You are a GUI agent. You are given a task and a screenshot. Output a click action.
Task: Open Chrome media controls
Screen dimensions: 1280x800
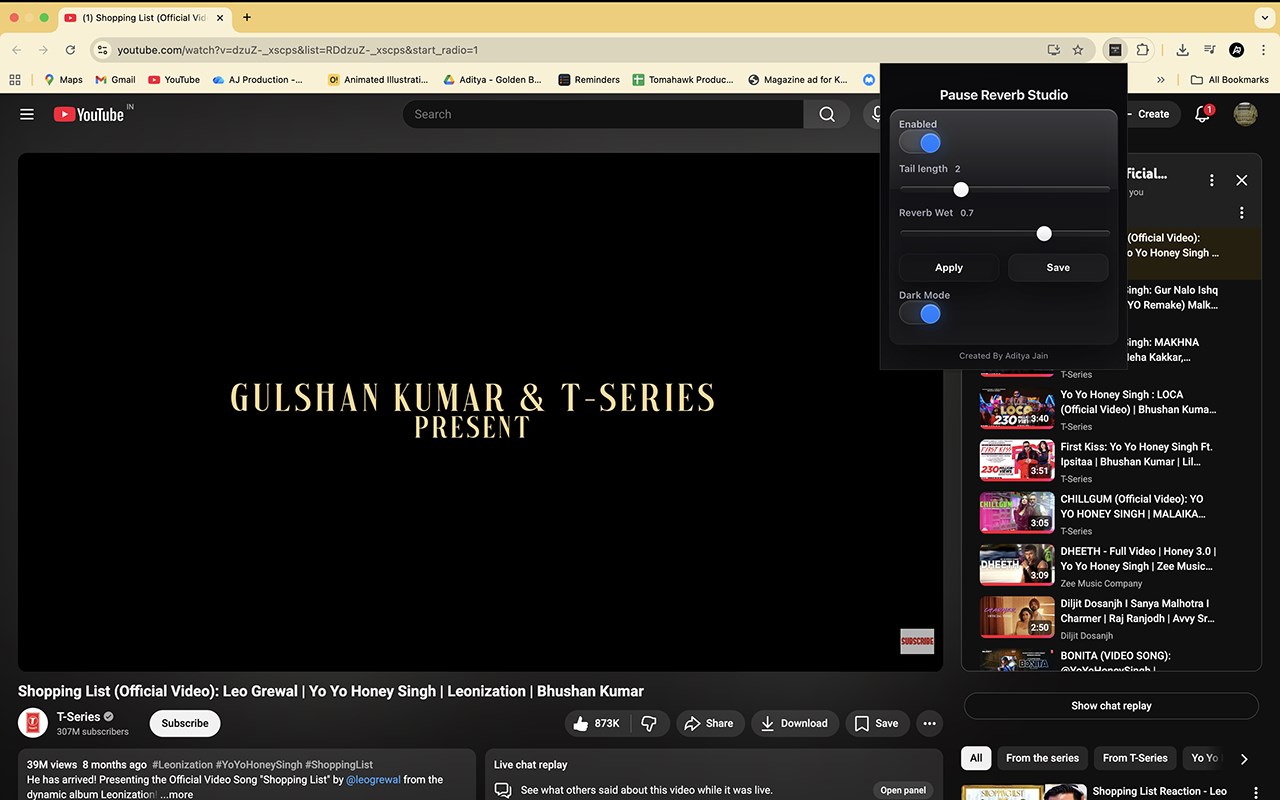(1209, 50)
